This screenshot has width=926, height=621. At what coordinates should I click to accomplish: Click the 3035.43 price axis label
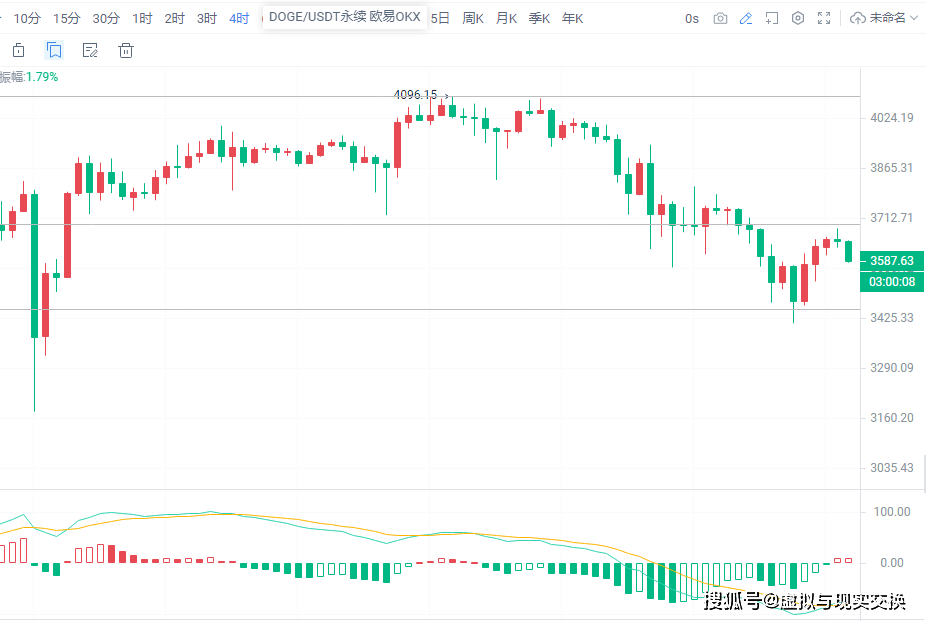tap(892, 468)
